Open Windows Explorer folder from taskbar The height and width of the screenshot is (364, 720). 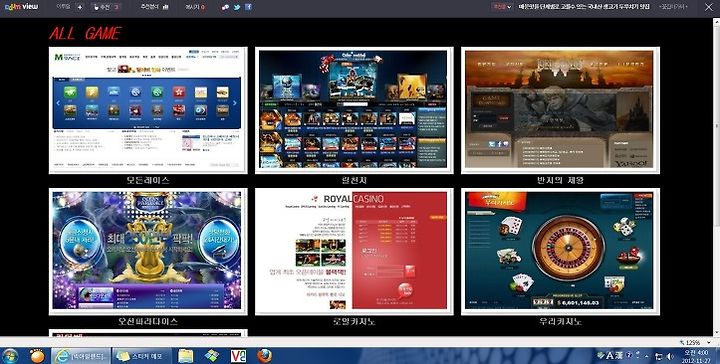186,356
